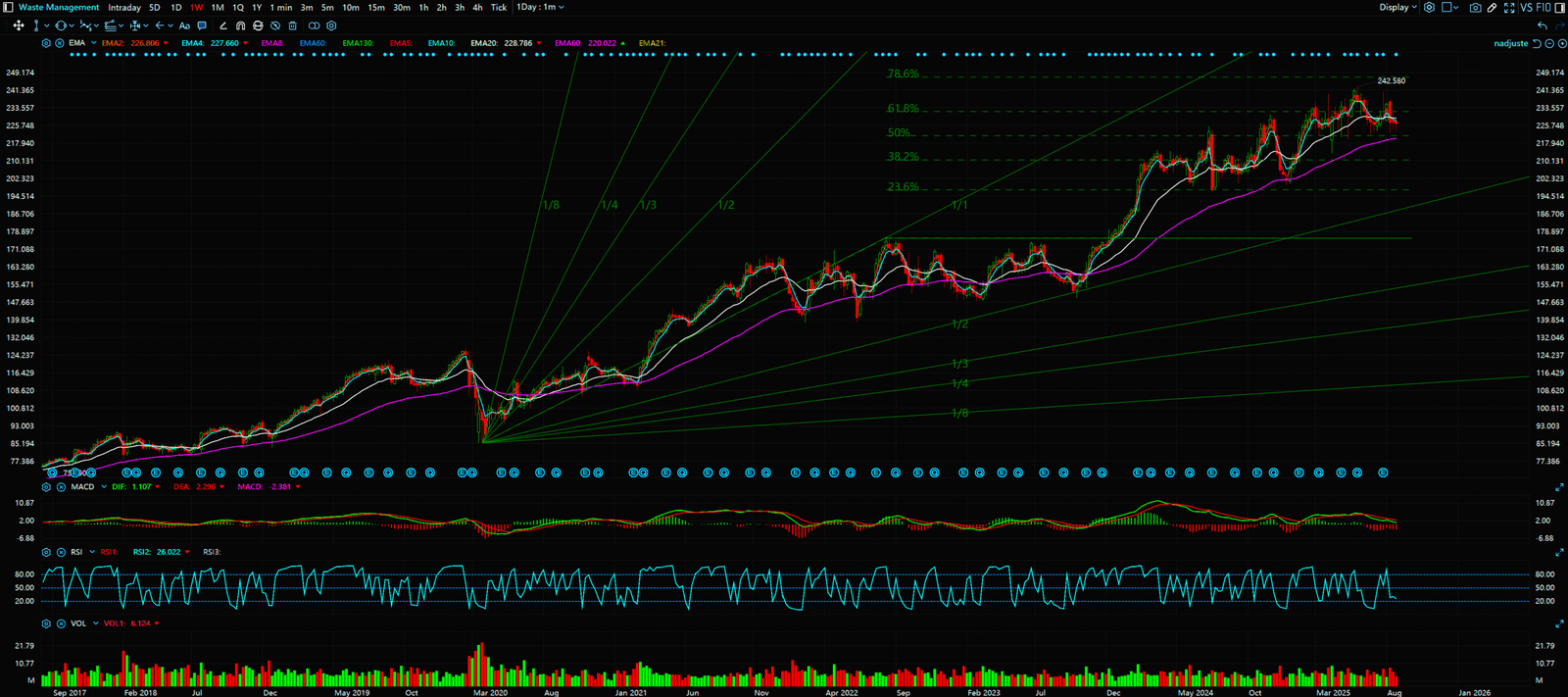Remove the RSI indicator panel
Image resolution: width=1568 pixels, height=697 pixels.
coord(60,552)
